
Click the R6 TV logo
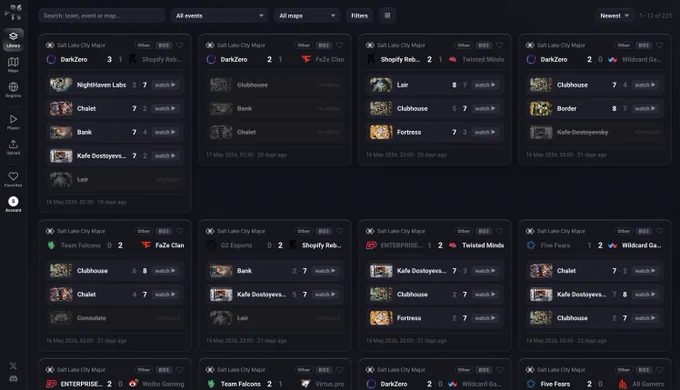click(13, 12)
